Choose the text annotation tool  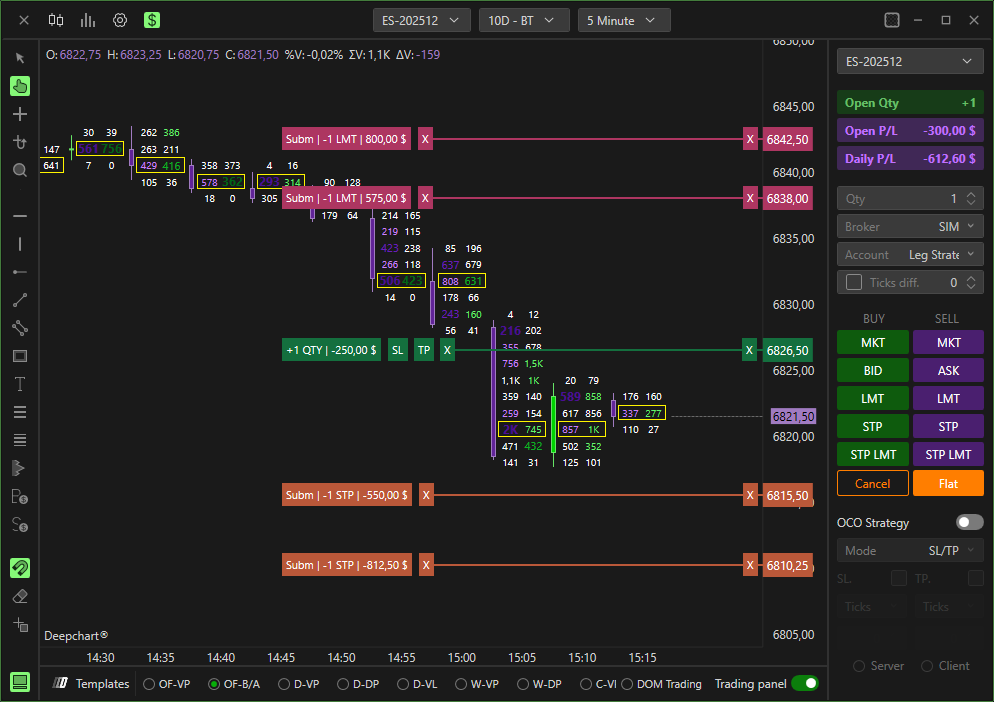coord(20,383)
